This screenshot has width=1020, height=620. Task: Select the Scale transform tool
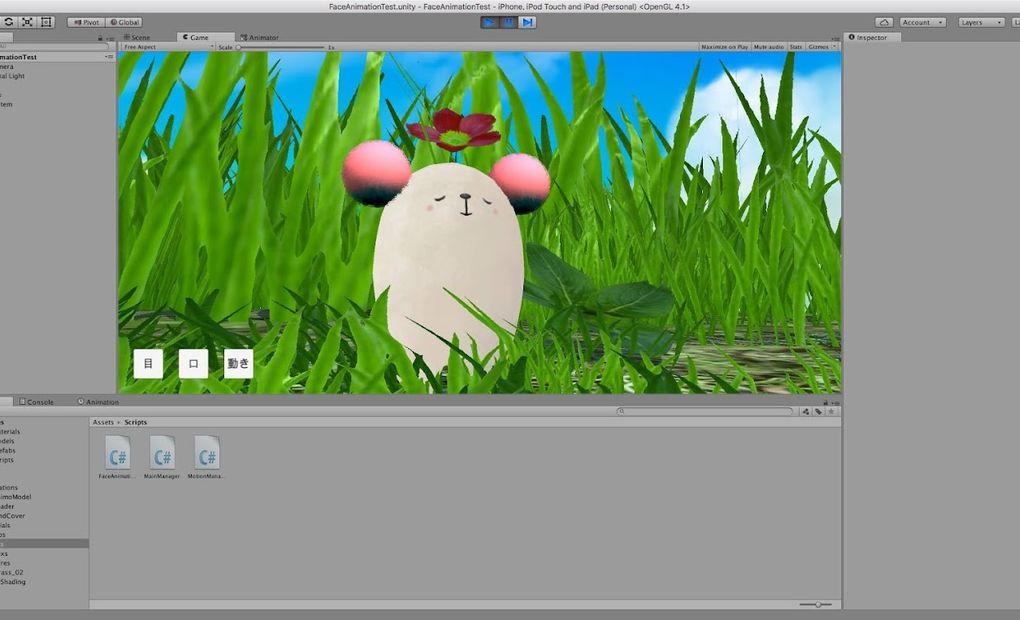coord(27,22)
